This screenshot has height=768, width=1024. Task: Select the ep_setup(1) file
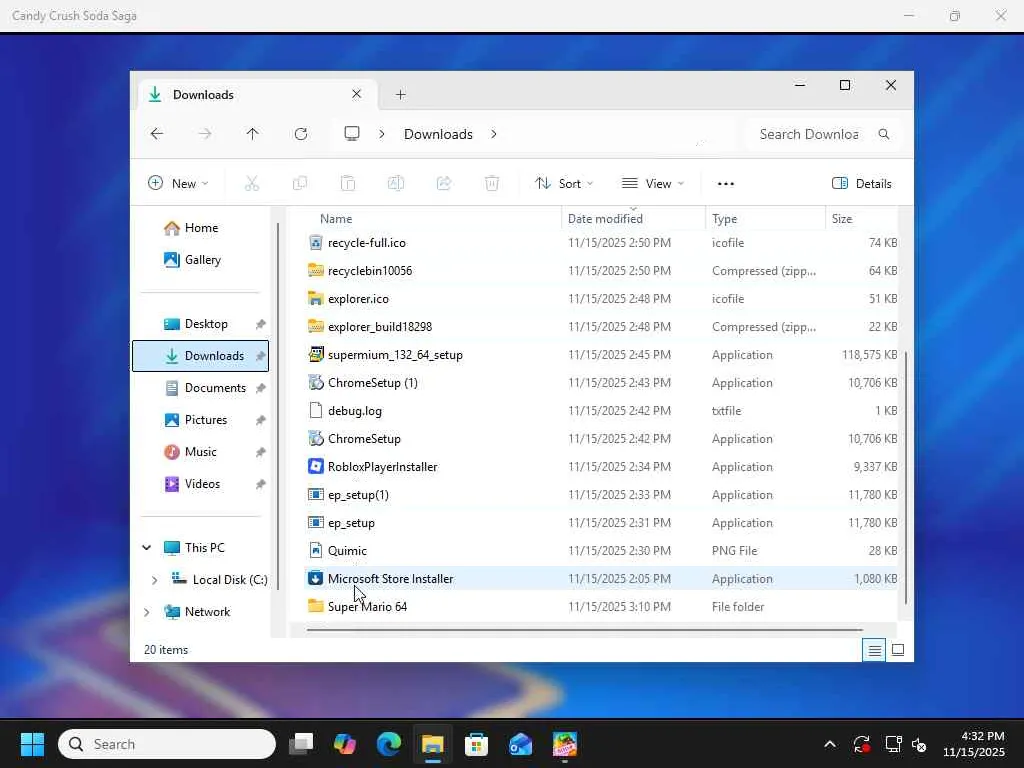tap(601, 495)
